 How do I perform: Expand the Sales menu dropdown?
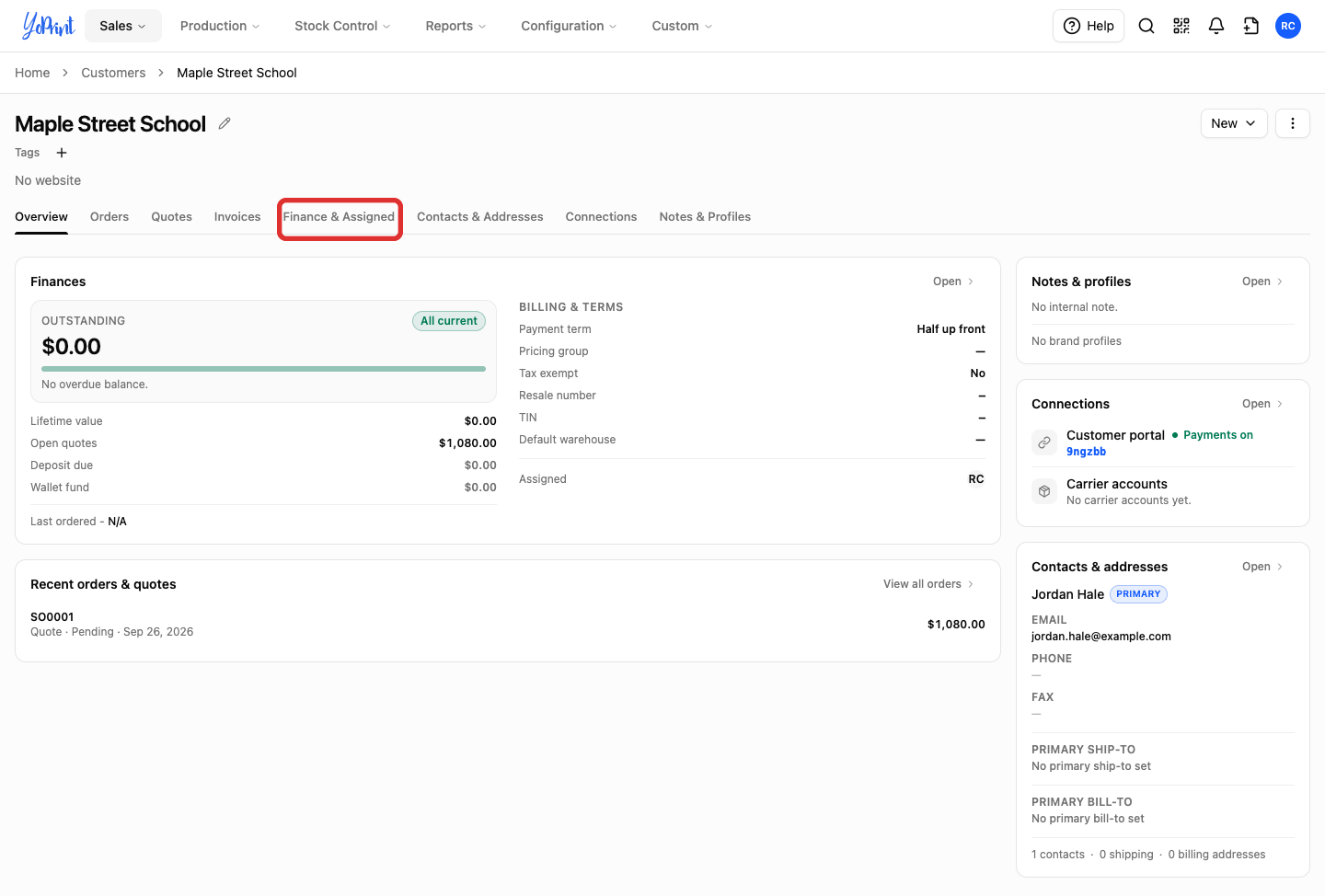point(123,26)
